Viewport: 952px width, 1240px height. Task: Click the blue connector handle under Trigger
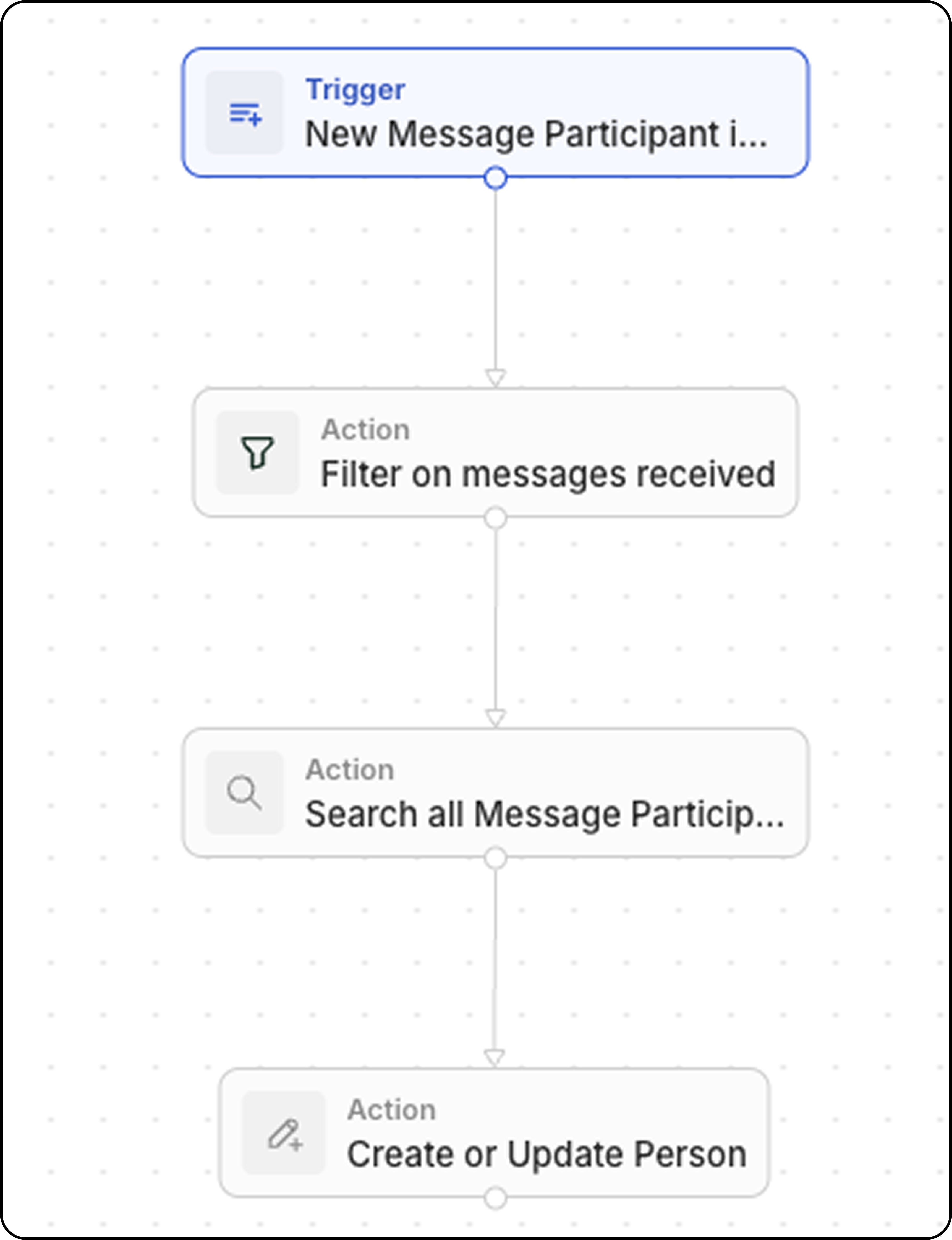coord(495,178)
